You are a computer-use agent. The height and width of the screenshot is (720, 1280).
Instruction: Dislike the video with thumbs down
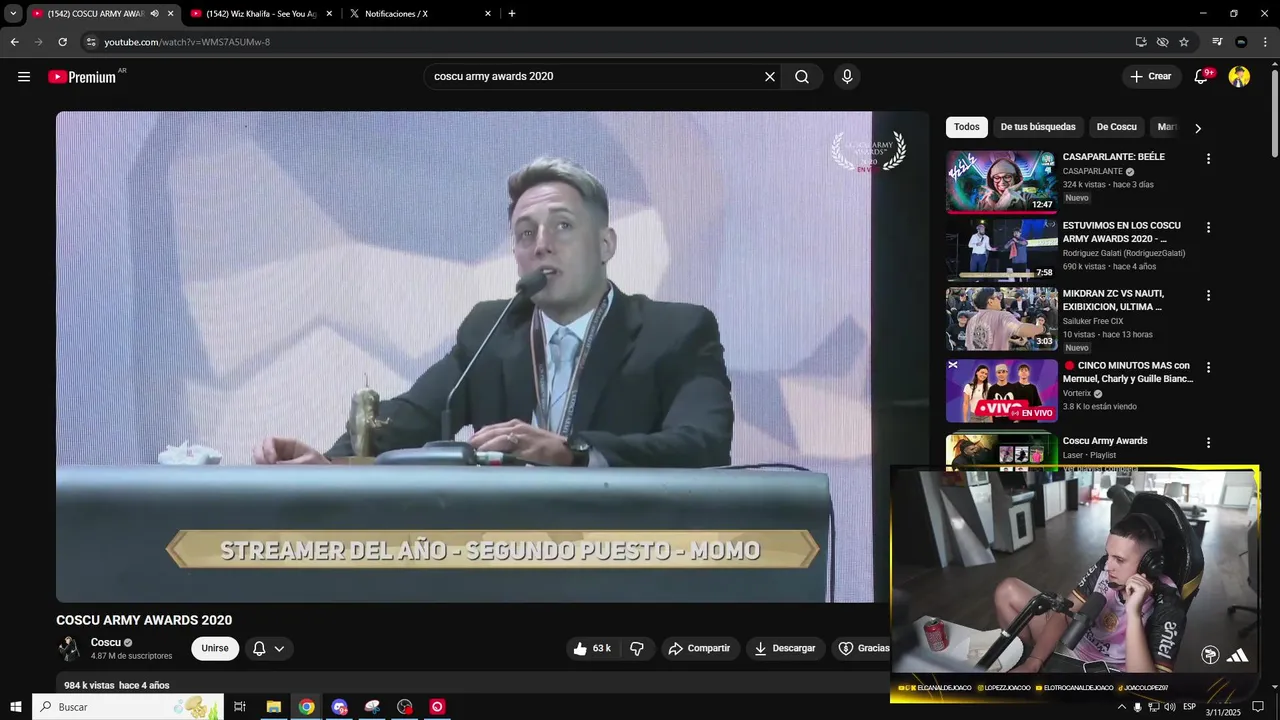(x=637, y=648)
